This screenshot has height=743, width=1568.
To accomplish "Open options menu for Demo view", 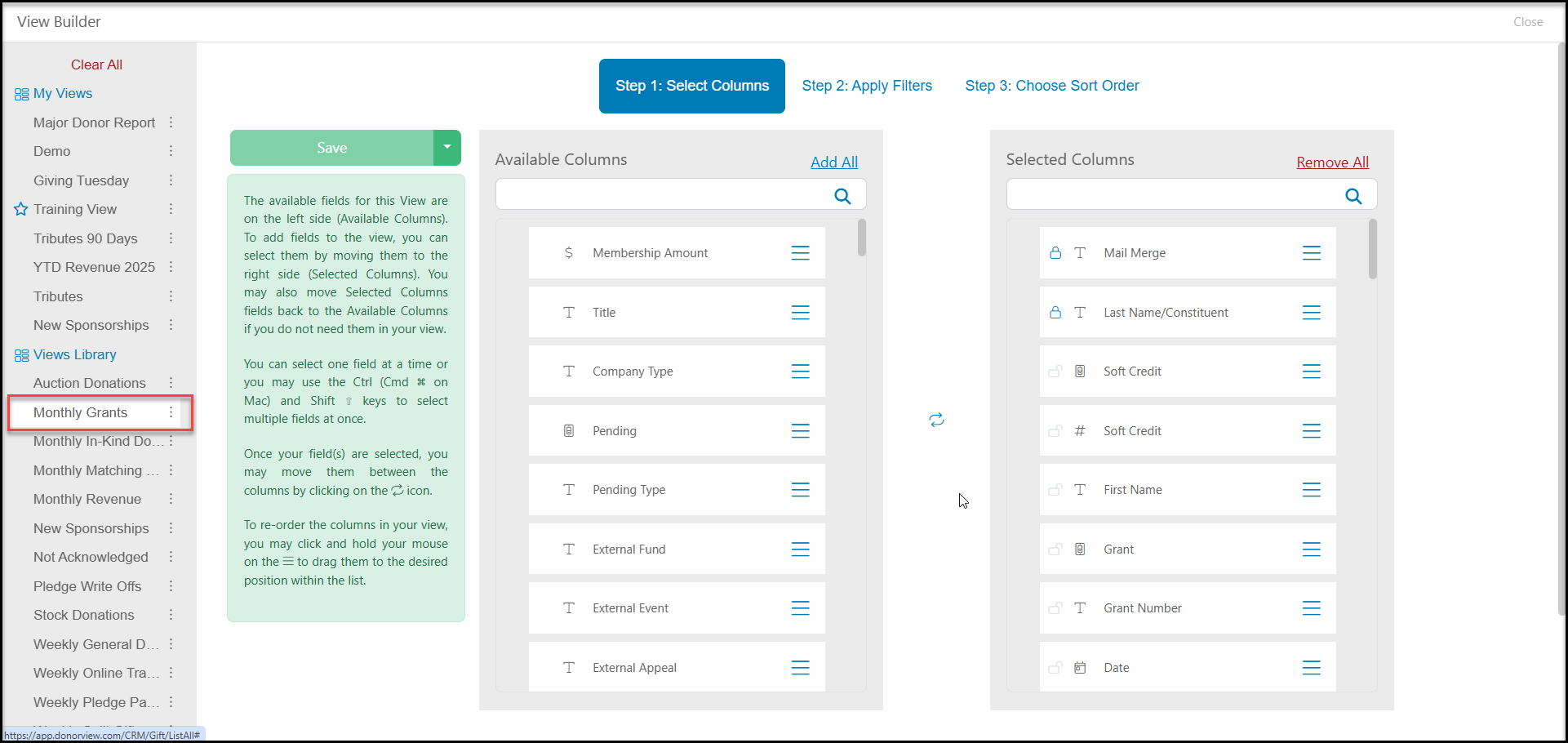I will tap(171, 151).
